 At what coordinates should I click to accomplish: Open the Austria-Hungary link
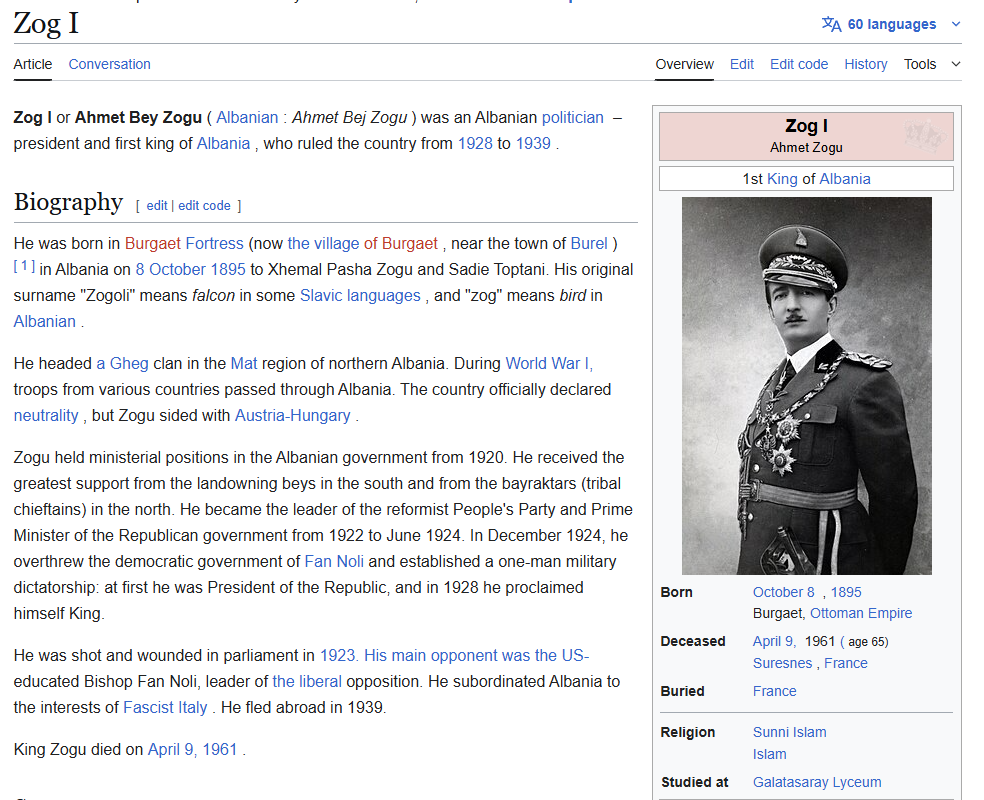point(292,415)
